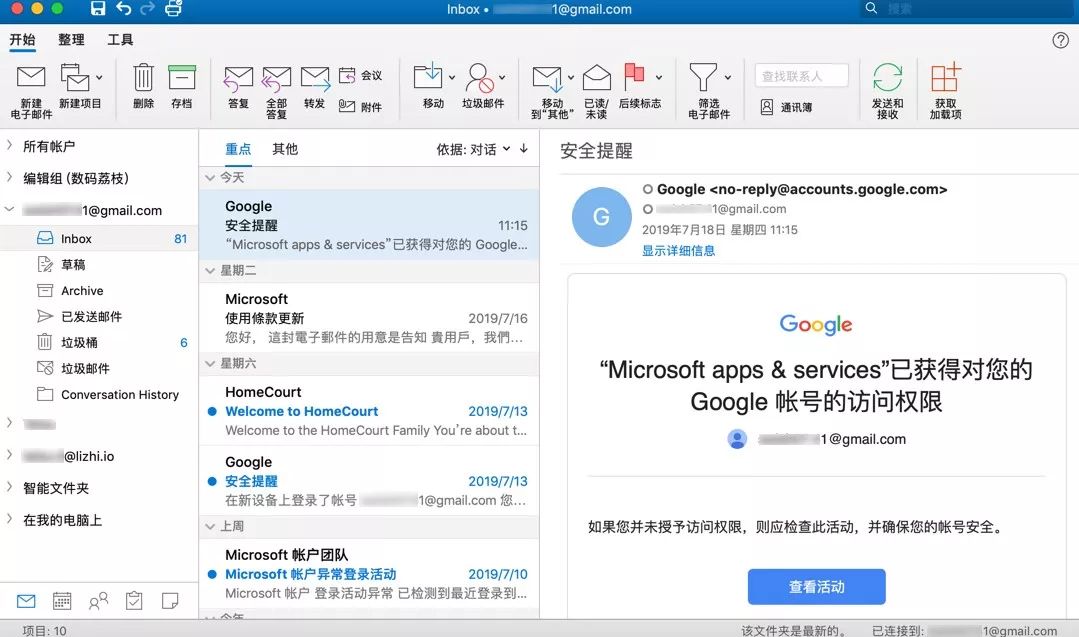Forward the message with 转发 icon
The height and width of the screenshot is (637, 1079).
pos(314,79)
